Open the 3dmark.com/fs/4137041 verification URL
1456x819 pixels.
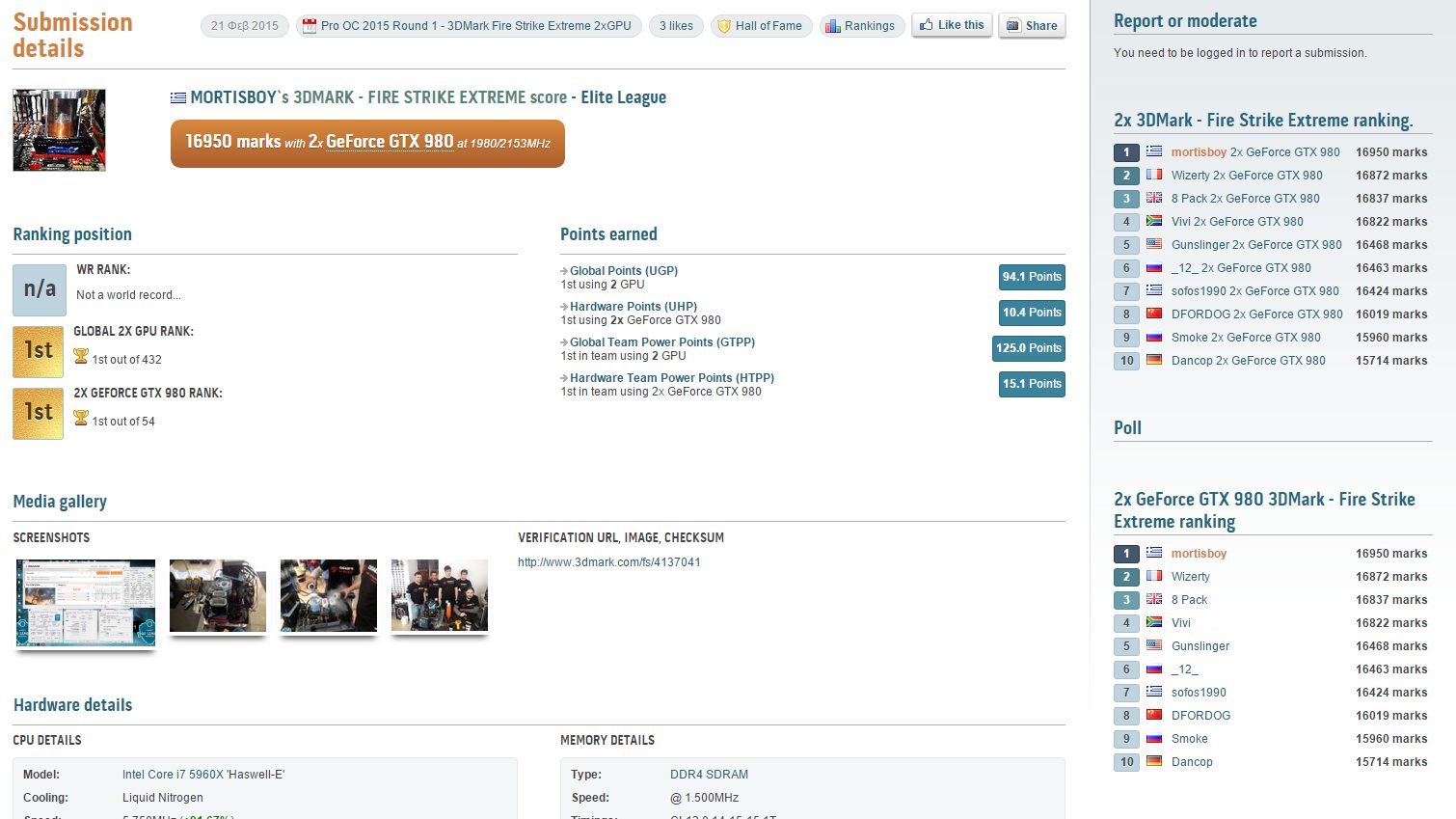(x=609, y=562)
